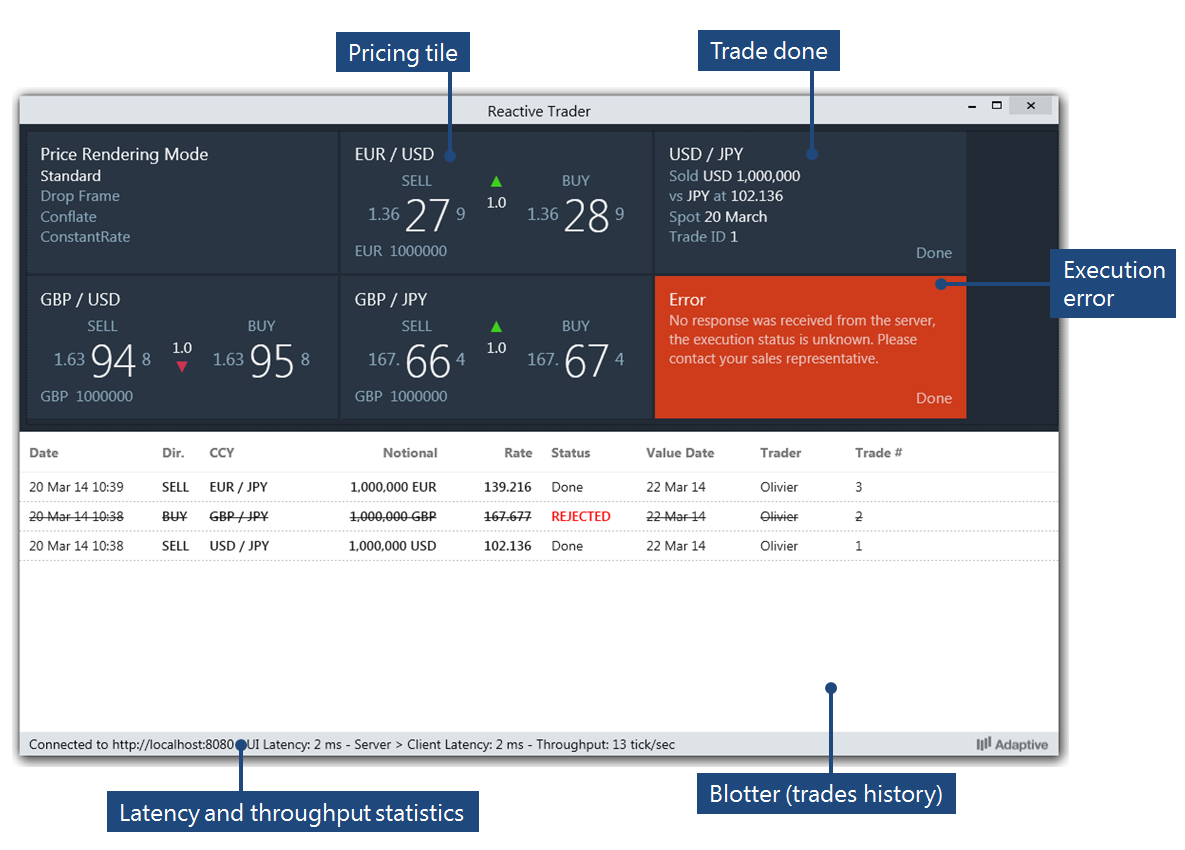This screenshot has height=850, width=1185.
Task: Click the 102.136 rate cell
Action: [x=508, y=546]
